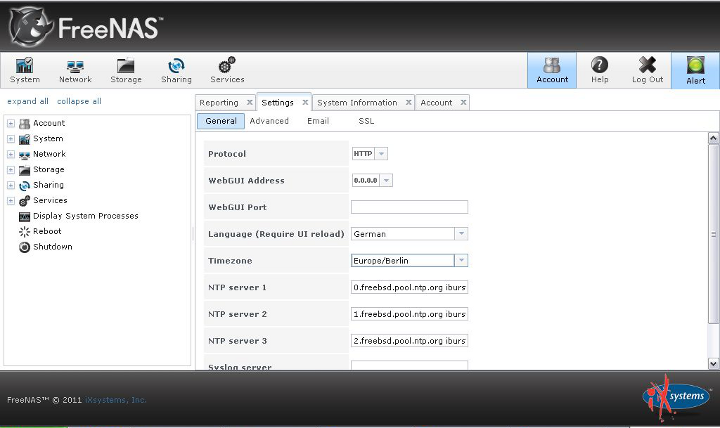The height and width of the screenshot is (428, 720).
Task: Select Services icon in the tree
Action: coord(24,201)
